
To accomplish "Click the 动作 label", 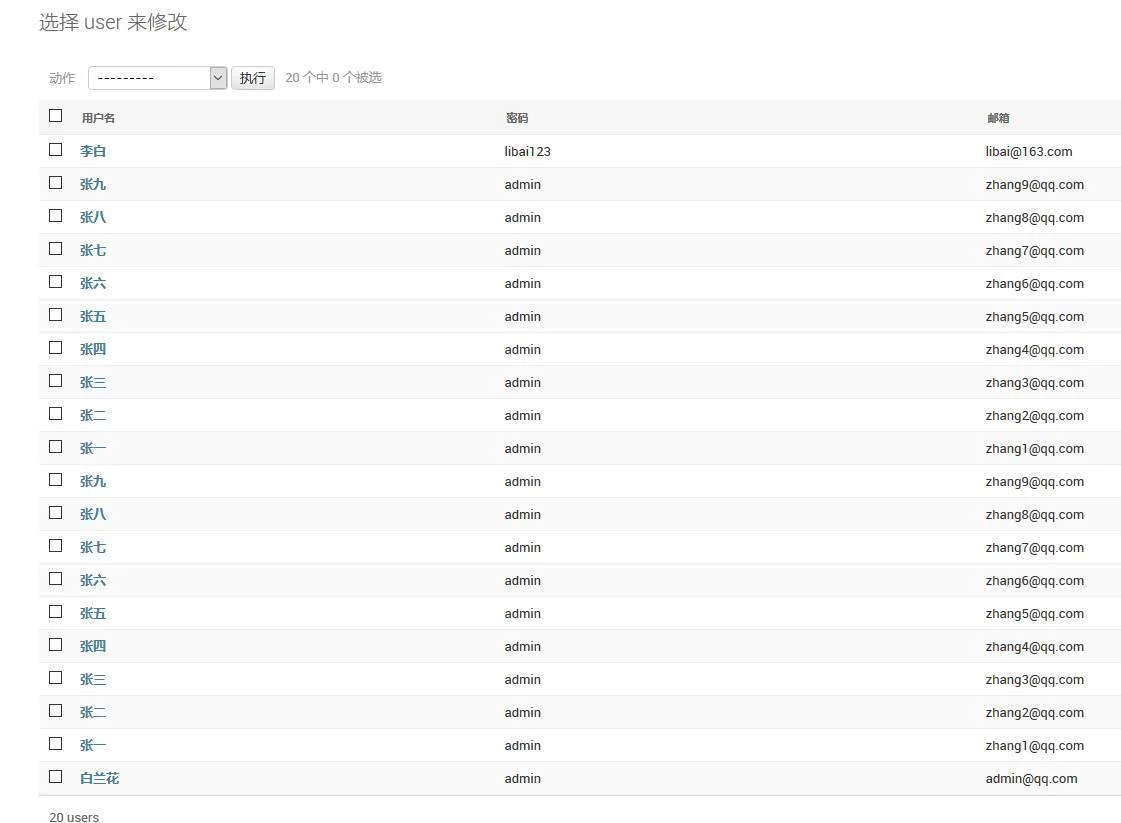I will tap(62, 78).
